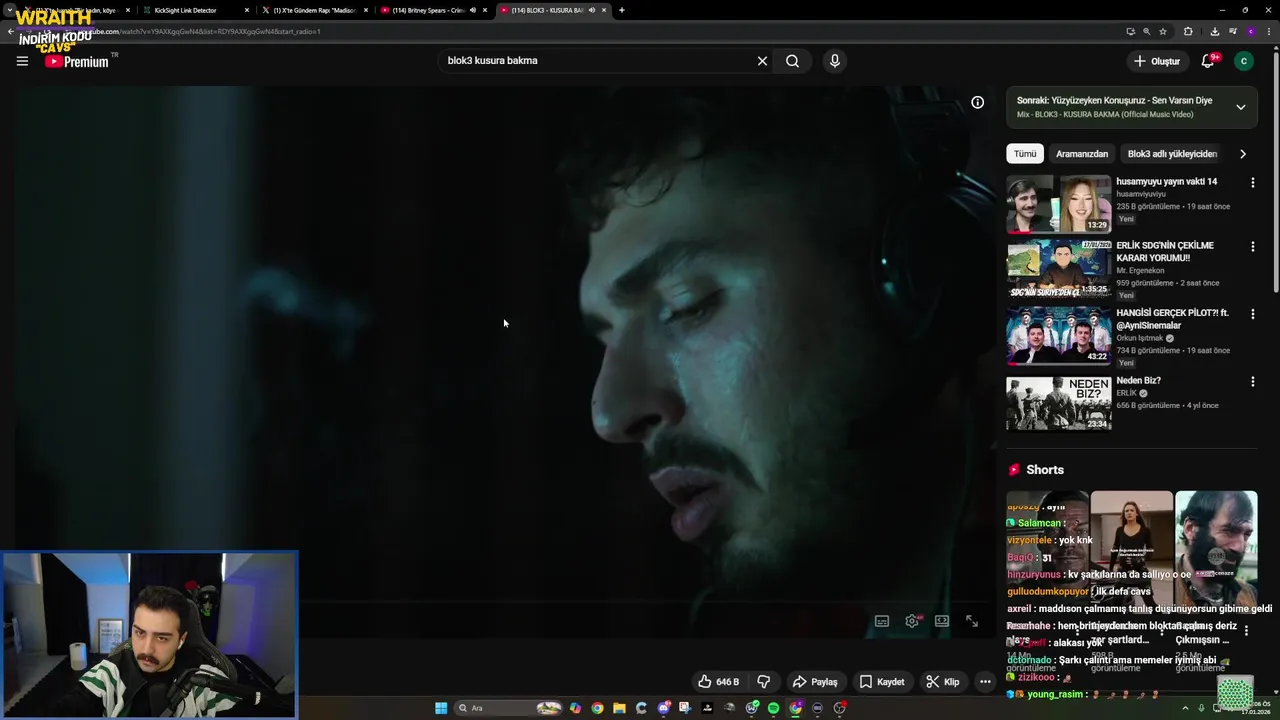Screen dimensions: 1280x720
Task: Open the Mr. Ergenekon channel name
Action: [x=1141, y=271]
